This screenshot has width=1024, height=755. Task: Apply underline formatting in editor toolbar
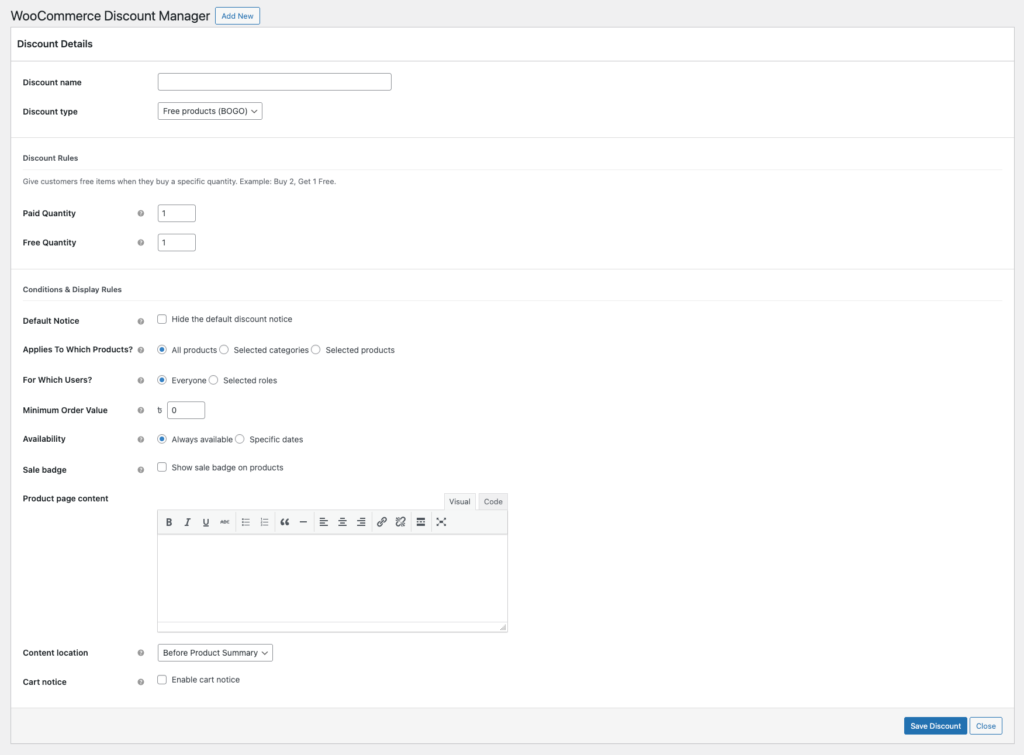coord(206,522)
